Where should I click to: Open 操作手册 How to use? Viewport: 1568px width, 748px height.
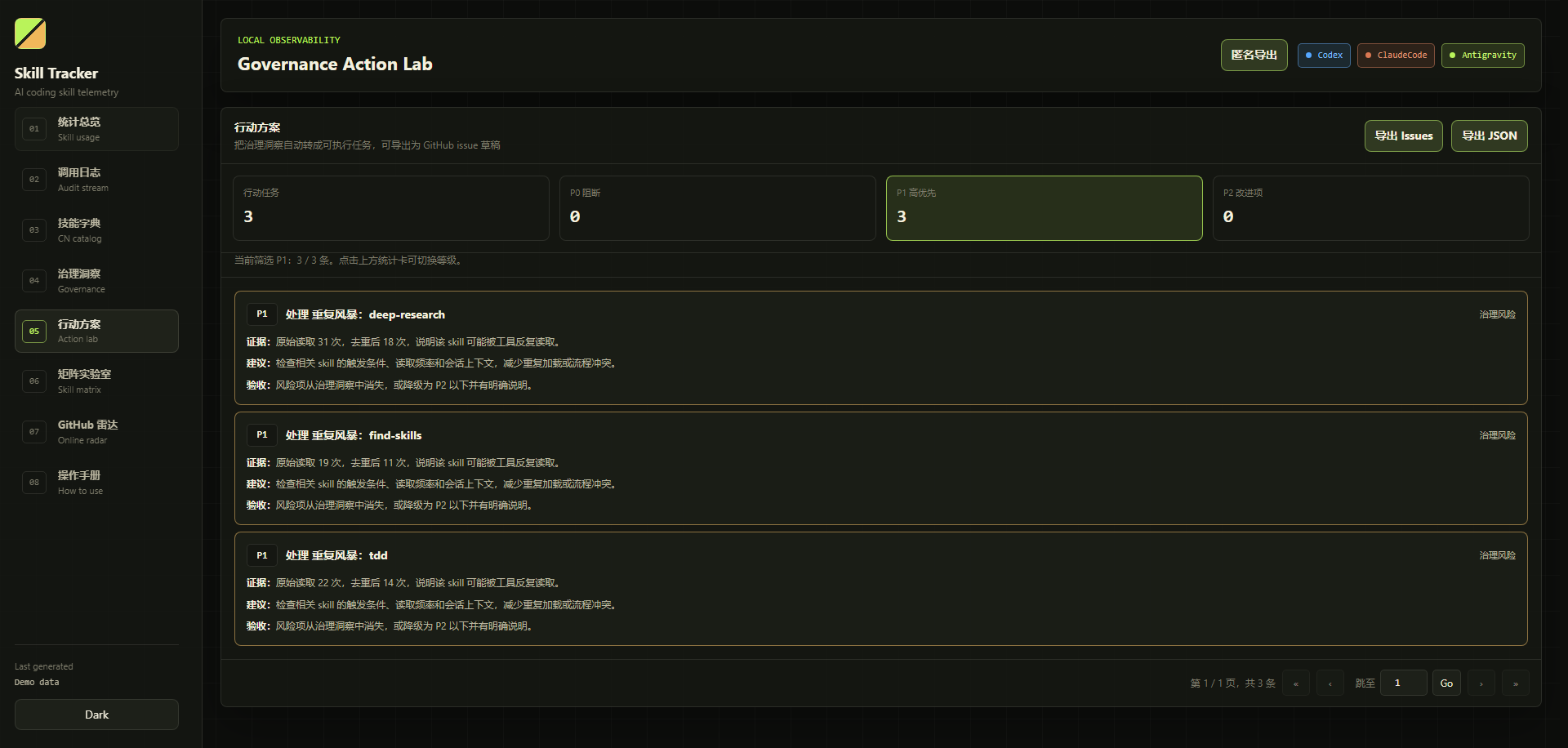pyautogui.click(x=96, y=483)
